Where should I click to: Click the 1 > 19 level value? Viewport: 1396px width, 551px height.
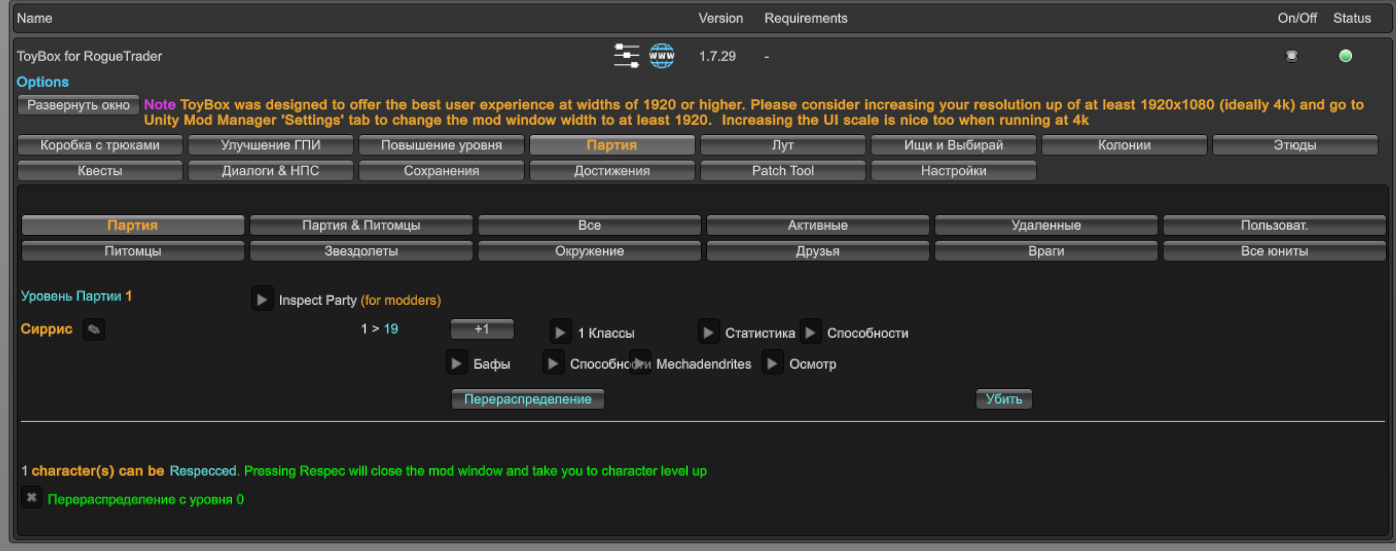coord(380,328)
